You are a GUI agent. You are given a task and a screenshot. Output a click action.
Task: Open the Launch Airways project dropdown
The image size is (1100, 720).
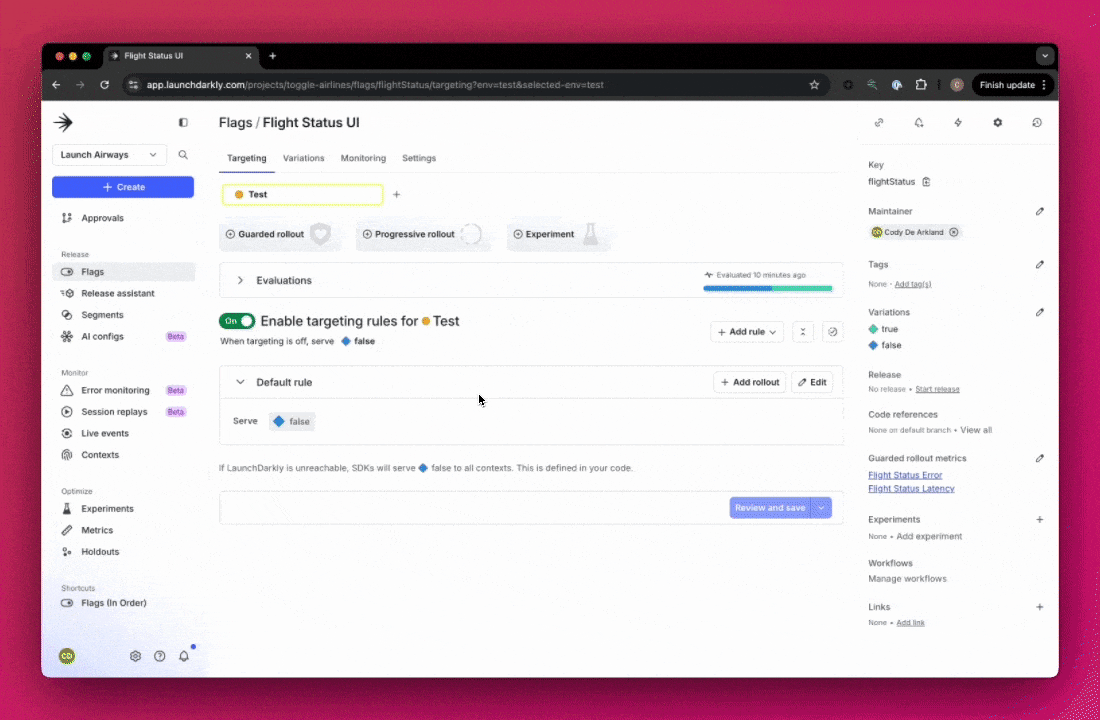[x=109, y=154]
